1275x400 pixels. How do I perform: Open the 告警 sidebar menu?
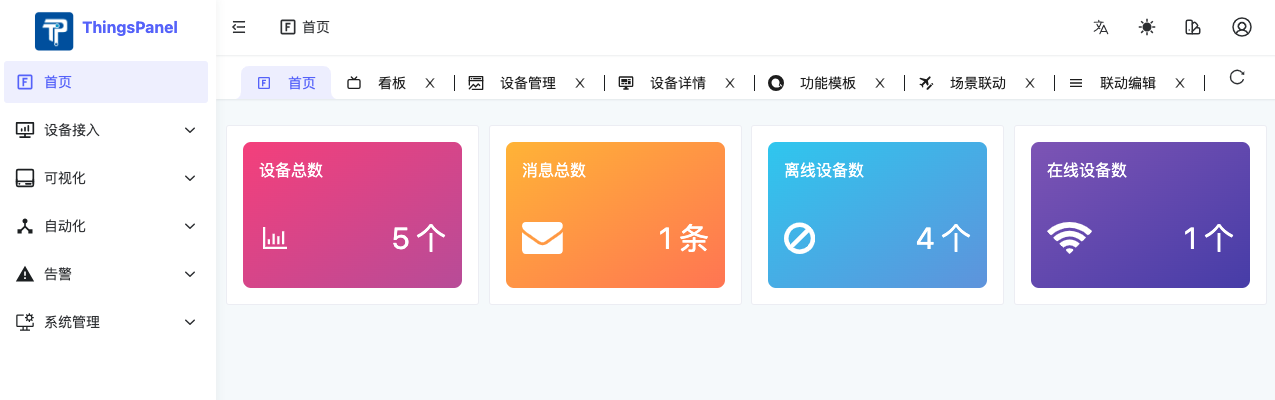point(106,274)
